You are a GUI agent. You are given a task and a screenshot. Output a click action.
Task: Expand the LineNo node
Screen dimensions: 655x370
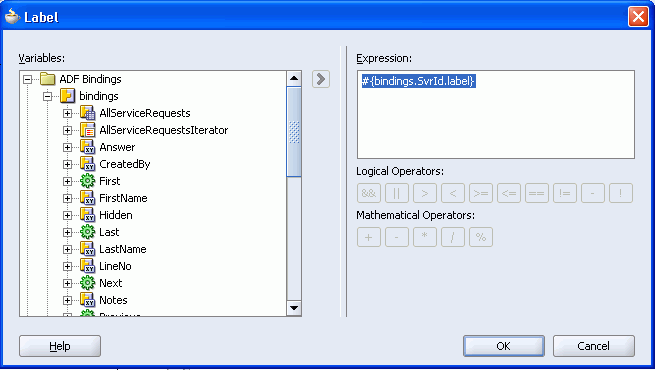67,266
